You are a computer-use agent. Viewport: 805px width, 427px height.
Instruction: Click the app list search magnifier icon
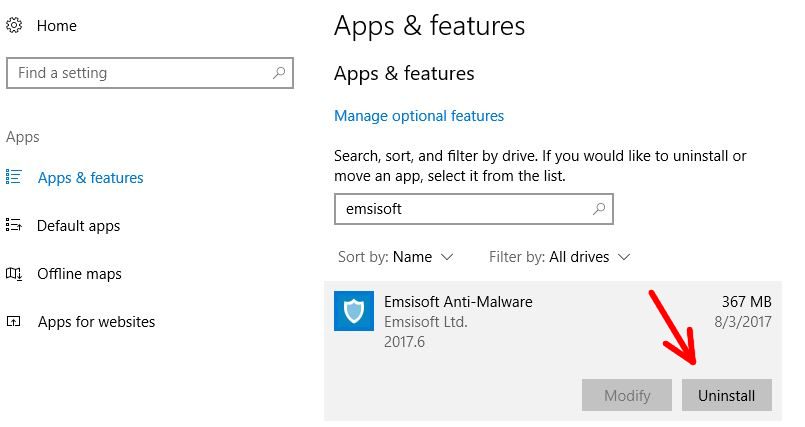point(599,209)
